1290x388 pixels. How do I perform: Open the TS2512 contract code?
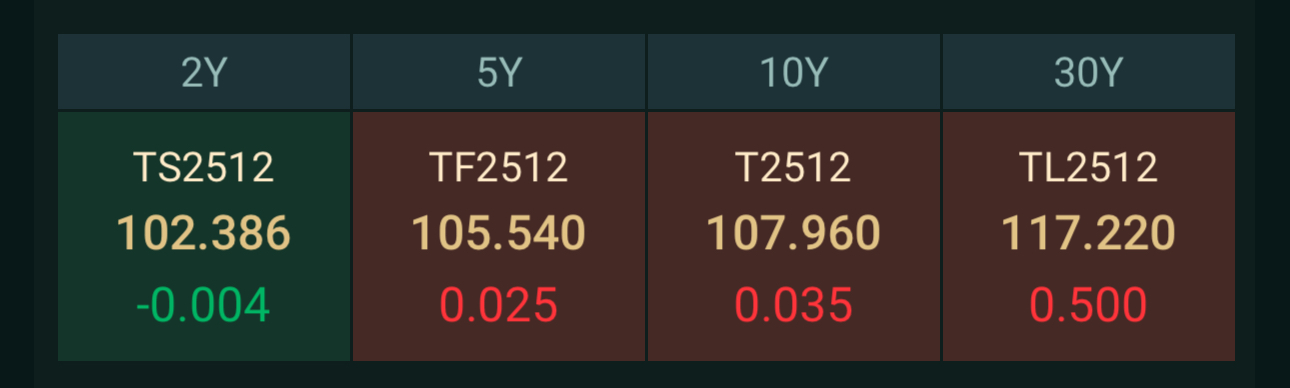tap(204, 167)
